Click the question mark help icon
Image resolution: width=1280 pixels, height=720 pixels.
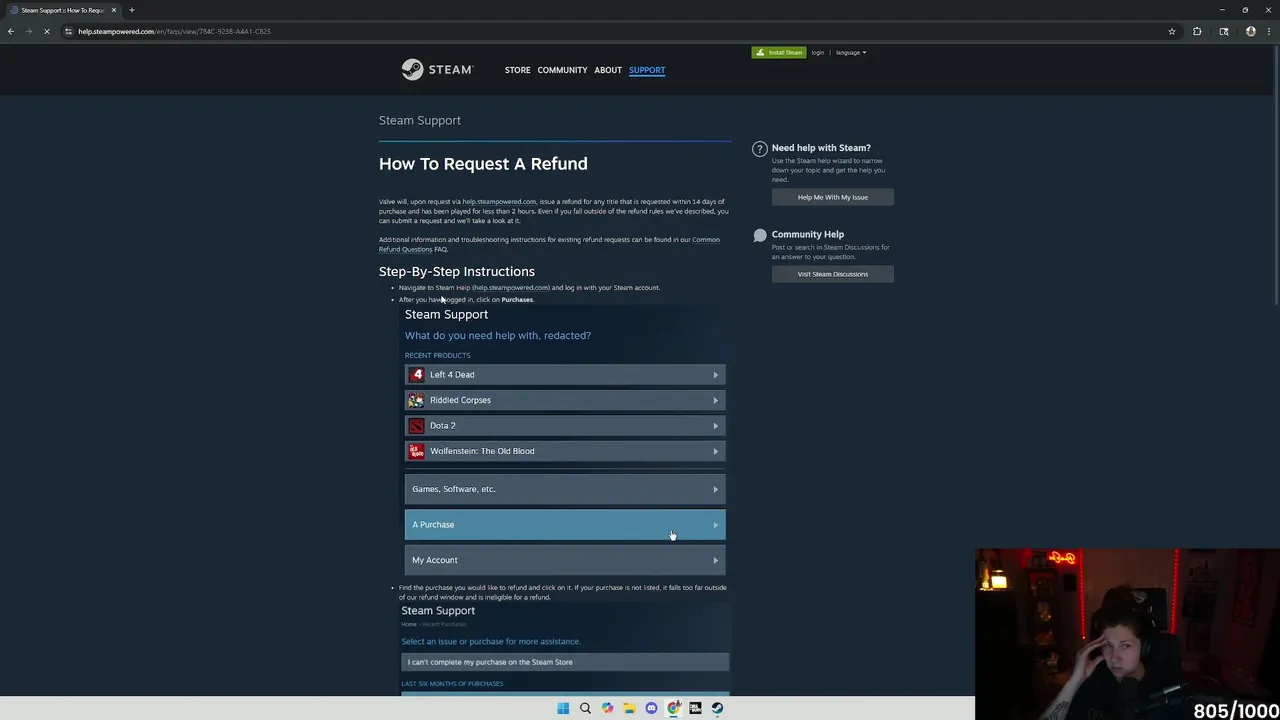[760, 149]
